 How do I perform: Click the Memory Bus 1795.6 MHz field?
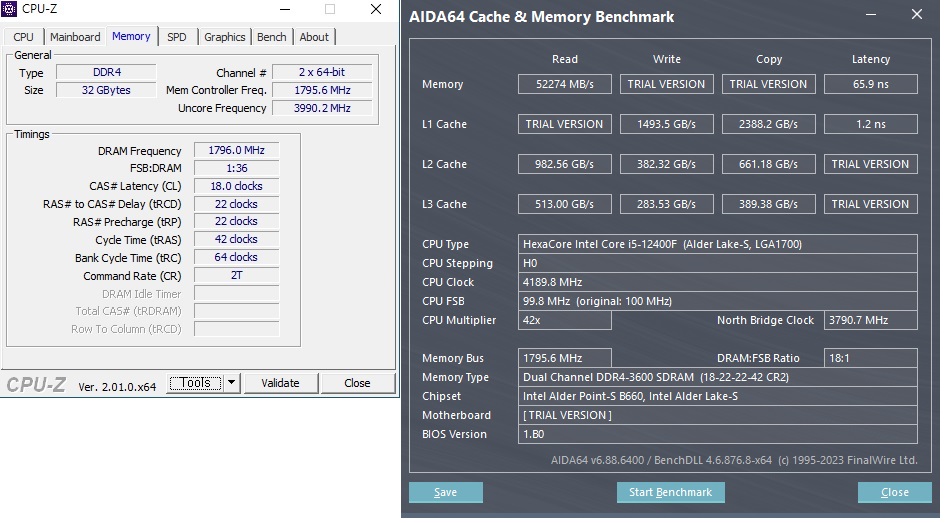click(x=565, y=358)
